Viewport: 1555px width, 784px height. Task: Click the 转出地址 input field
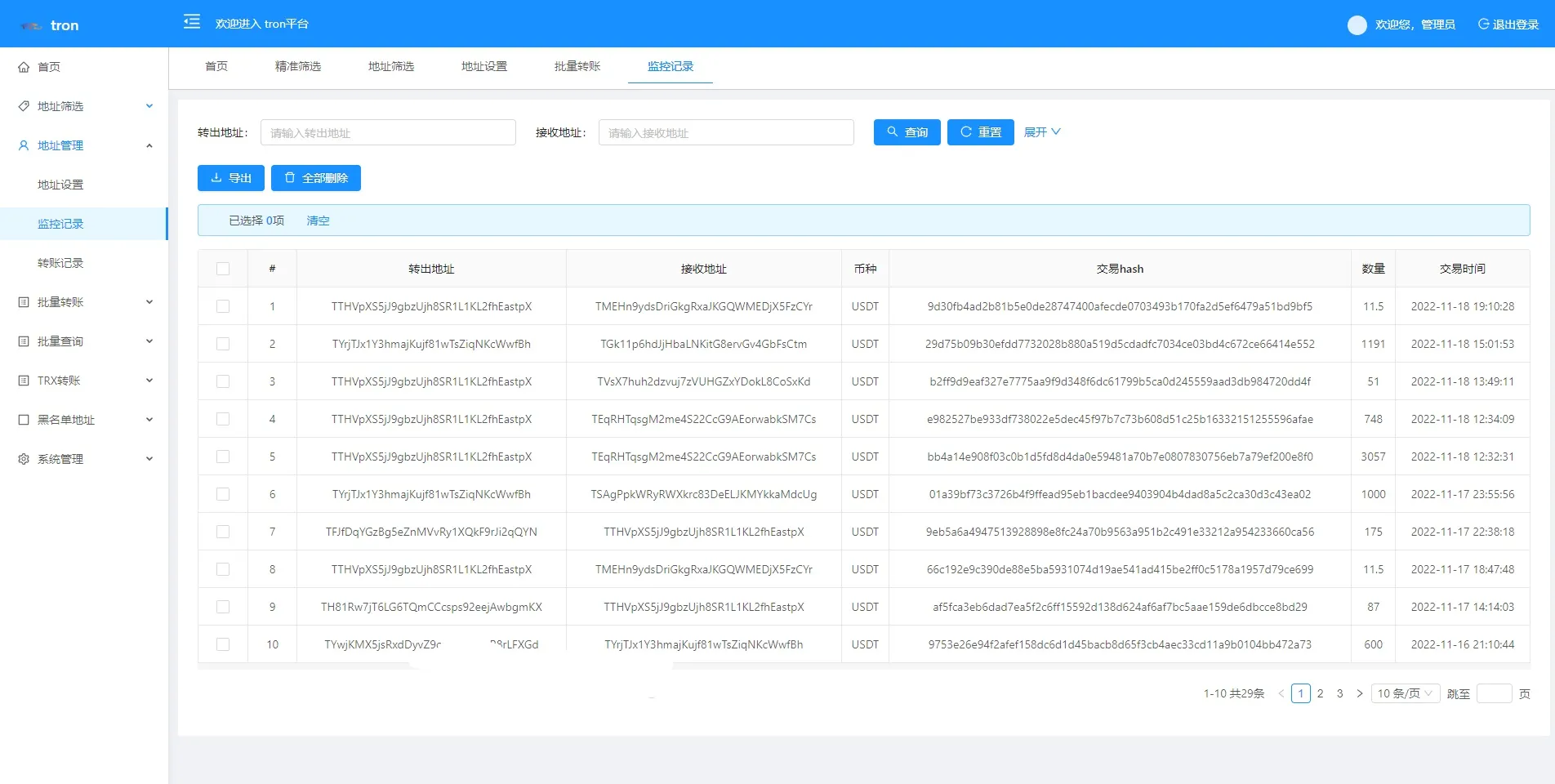(x=388, y=132)
